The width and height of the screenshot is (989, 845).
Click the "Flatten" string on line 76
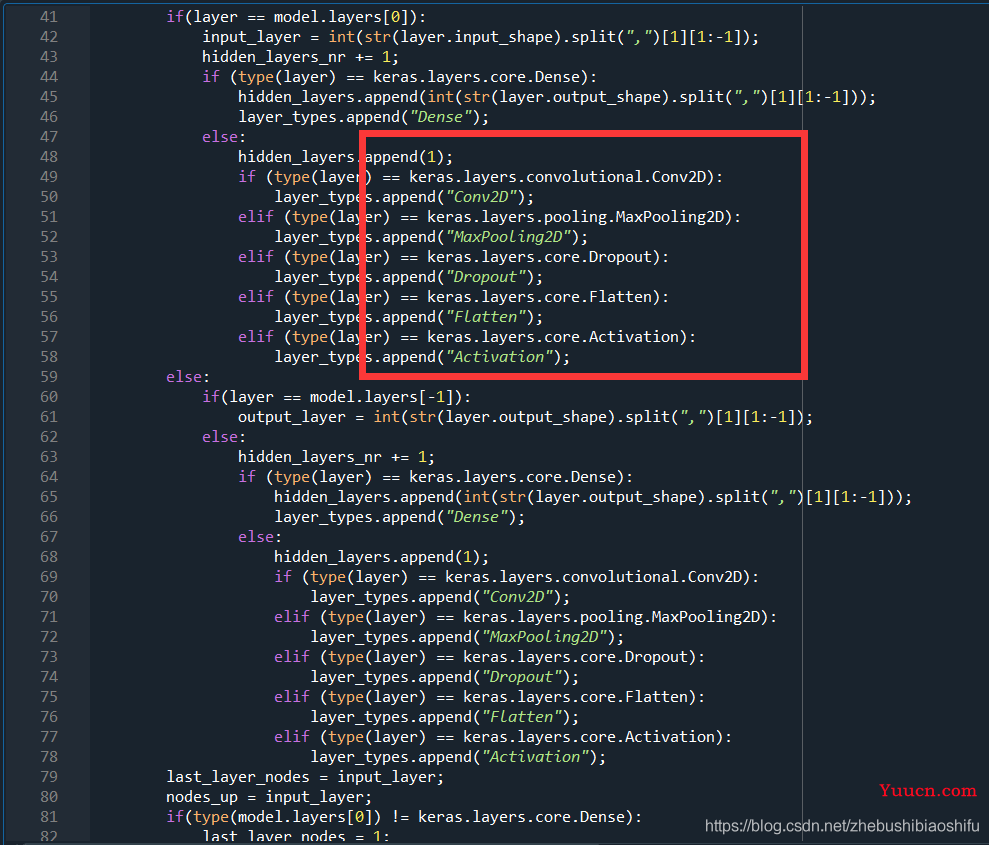pyautogui.click(x=522, y=718)
